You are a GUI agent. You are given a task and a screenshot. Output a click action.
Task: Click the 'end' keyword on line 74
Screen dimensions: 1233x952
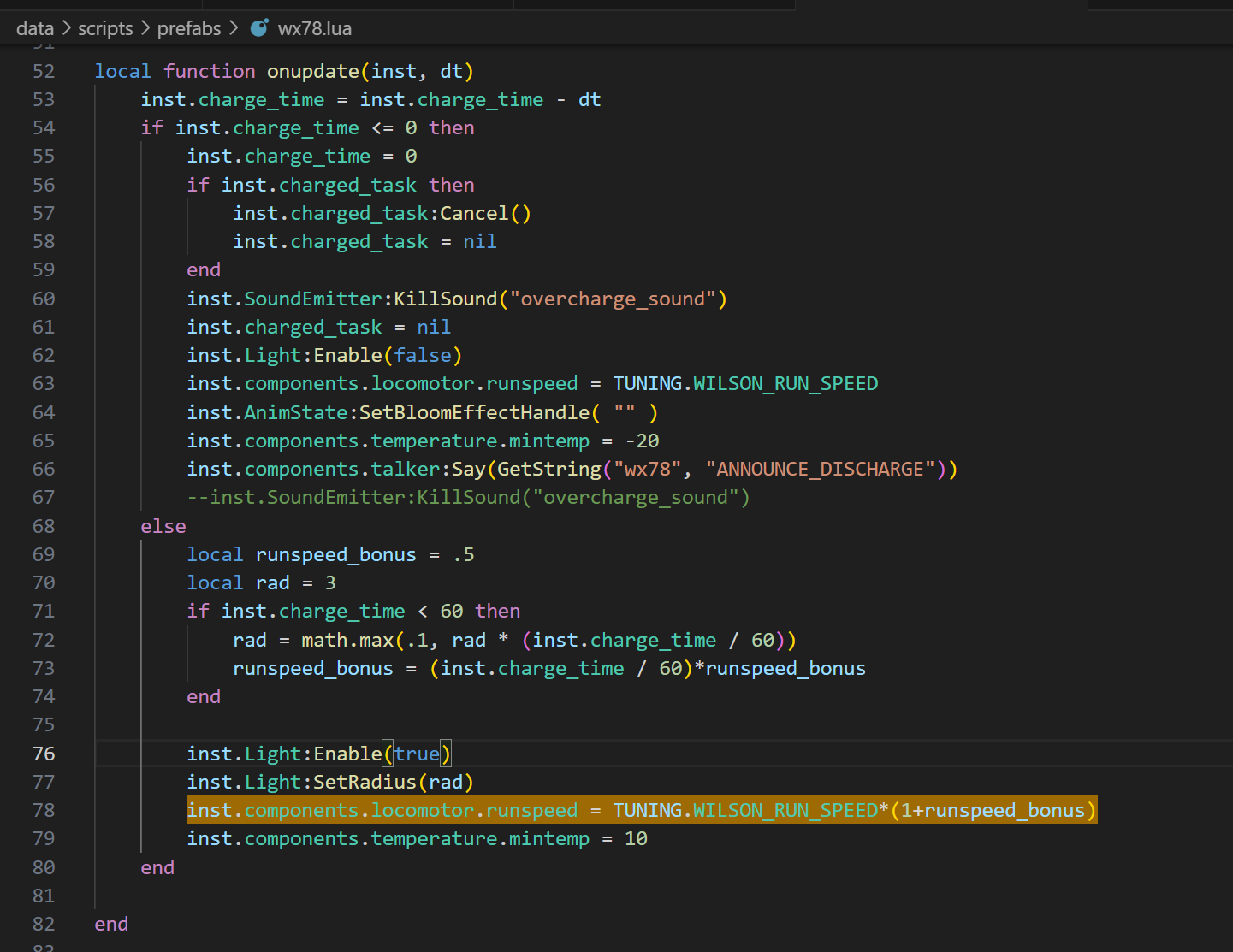pyautogui.click(x=204, y=696)
